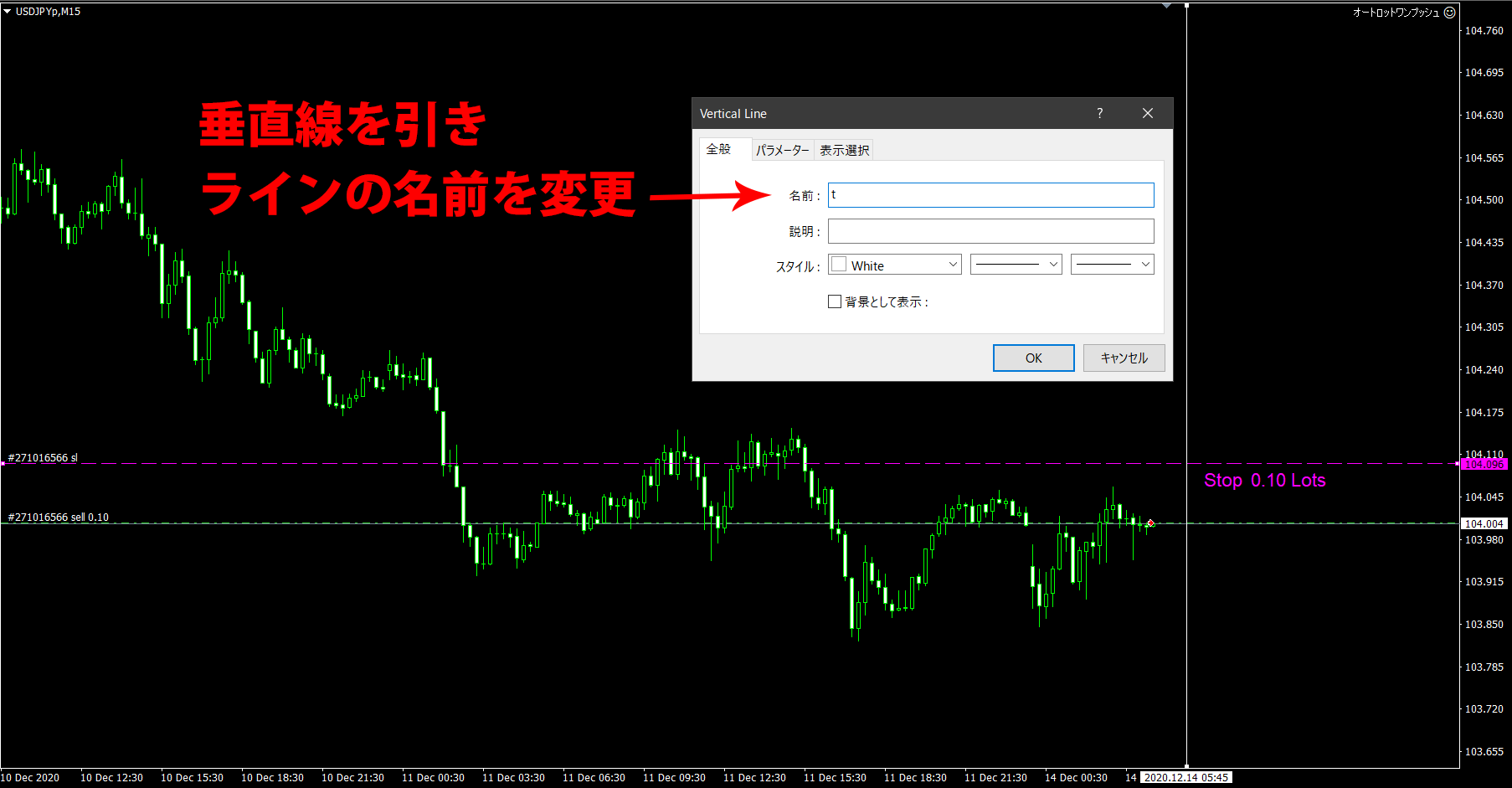Click the キャンセル button
This screenshot has height=788, width=1512.
pos(1124,358)
